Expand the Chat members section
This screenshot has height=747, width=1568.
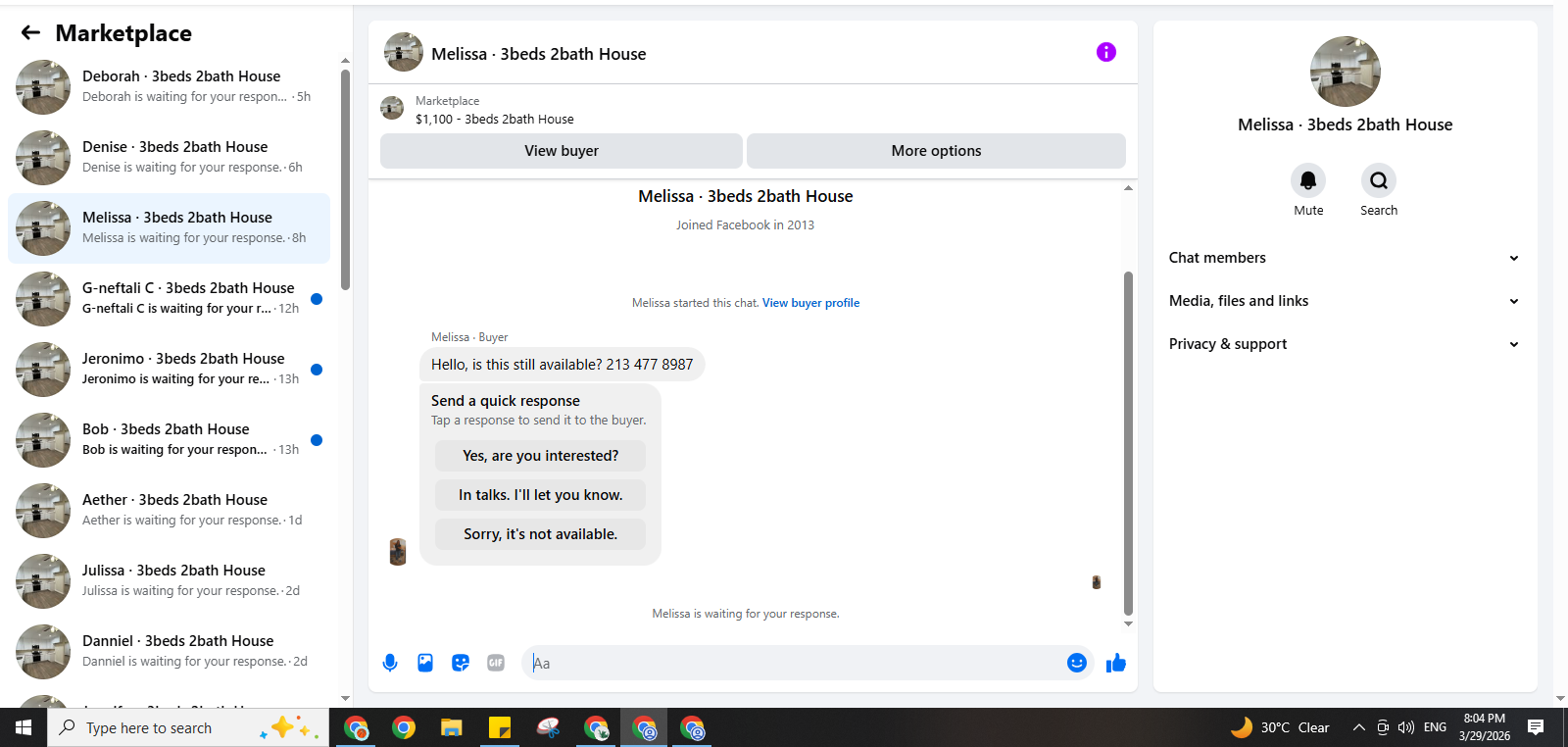[x=1345, y=258]
